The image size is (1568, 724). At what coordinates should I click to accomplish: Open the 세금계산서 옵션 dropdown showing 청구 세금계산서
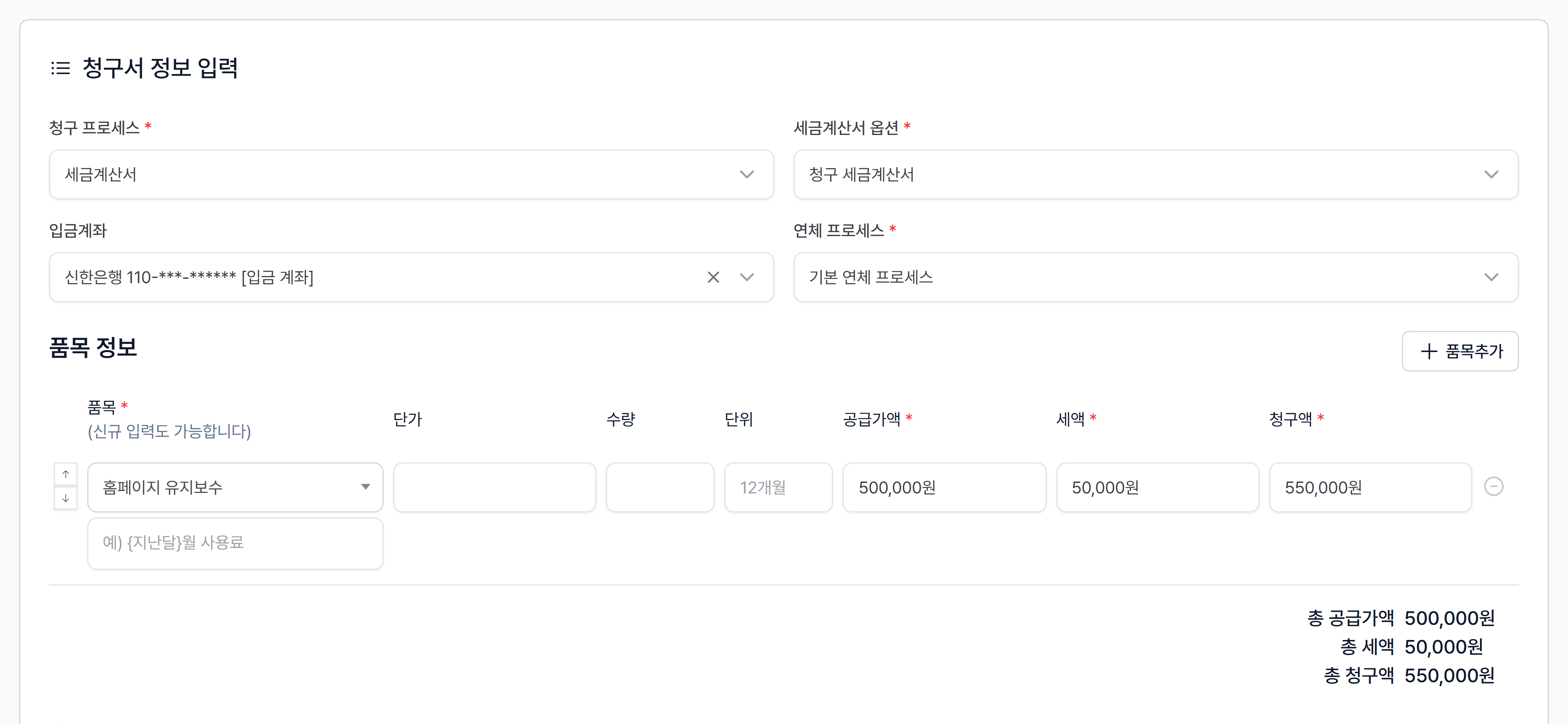(x=1155, y=174)
